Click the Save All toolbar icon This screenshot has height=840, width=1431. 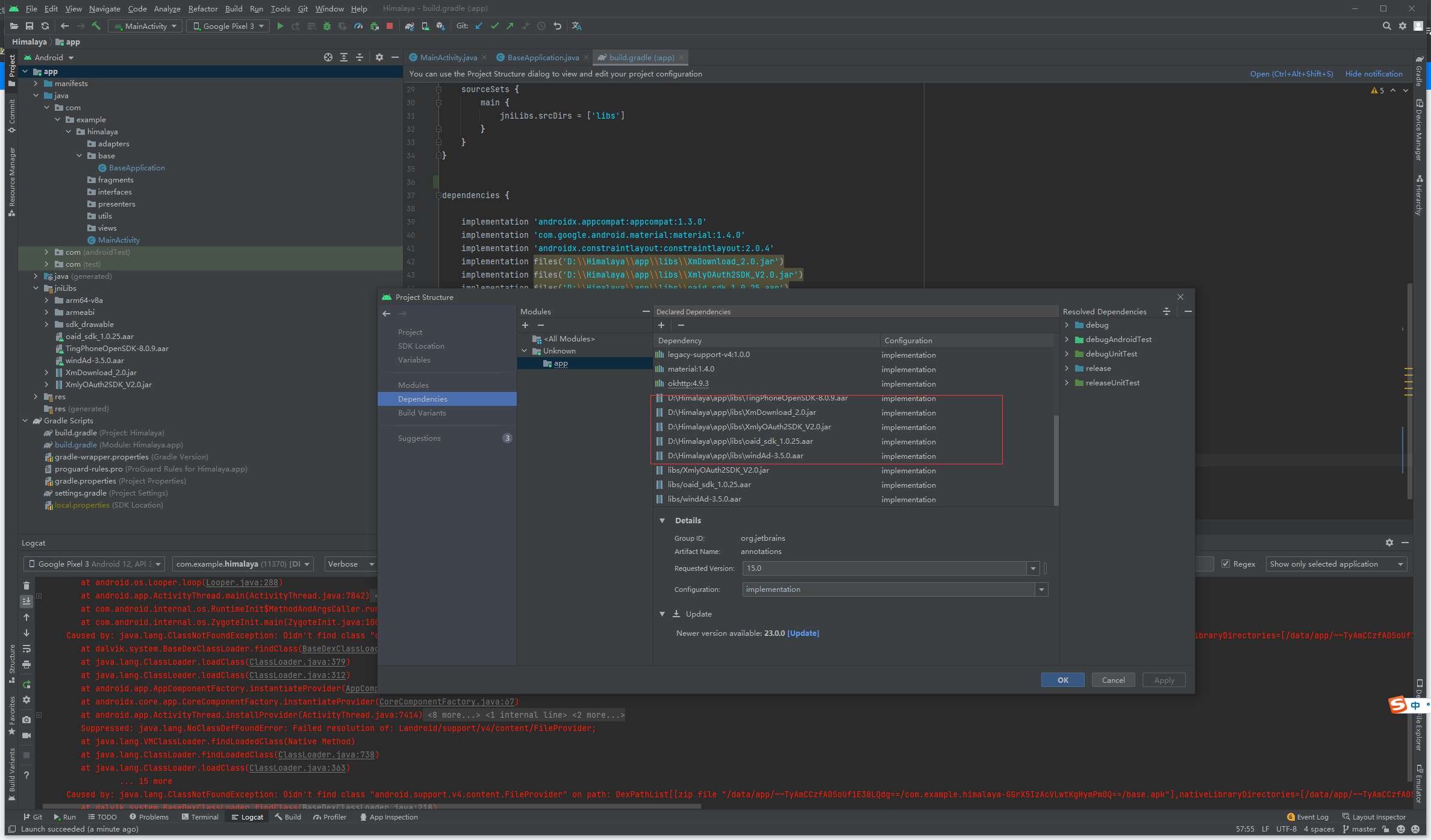29,26
